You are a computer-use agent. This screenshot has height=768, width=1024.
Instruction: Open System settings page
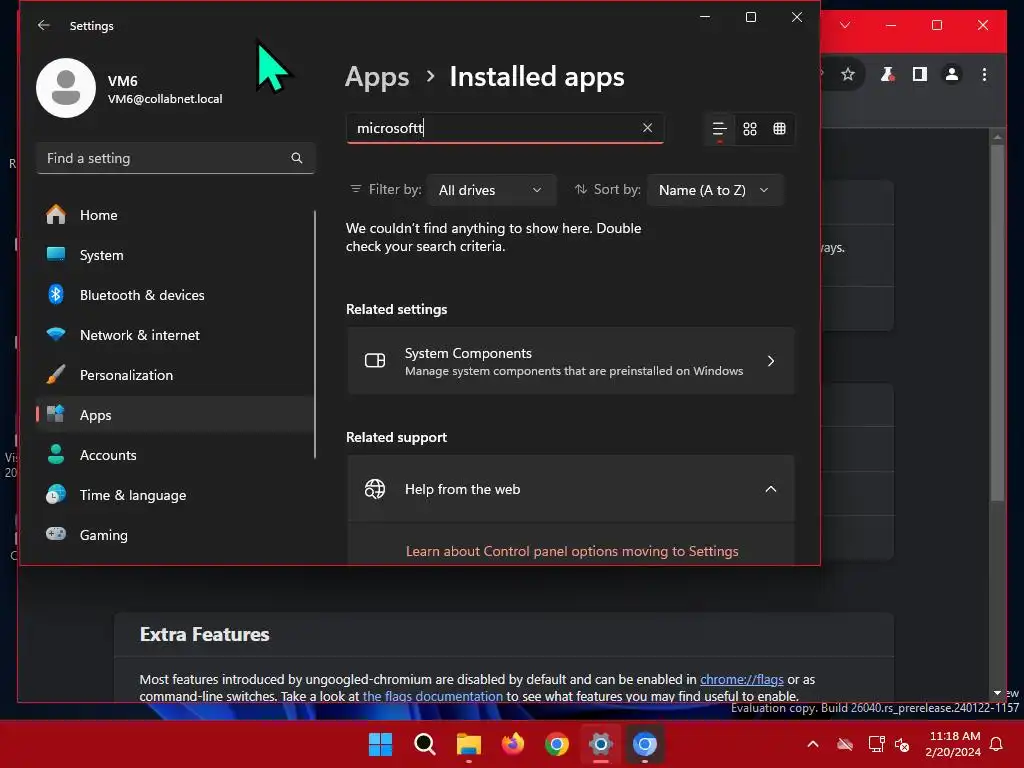pyautogui.click(x=175, y=255)
